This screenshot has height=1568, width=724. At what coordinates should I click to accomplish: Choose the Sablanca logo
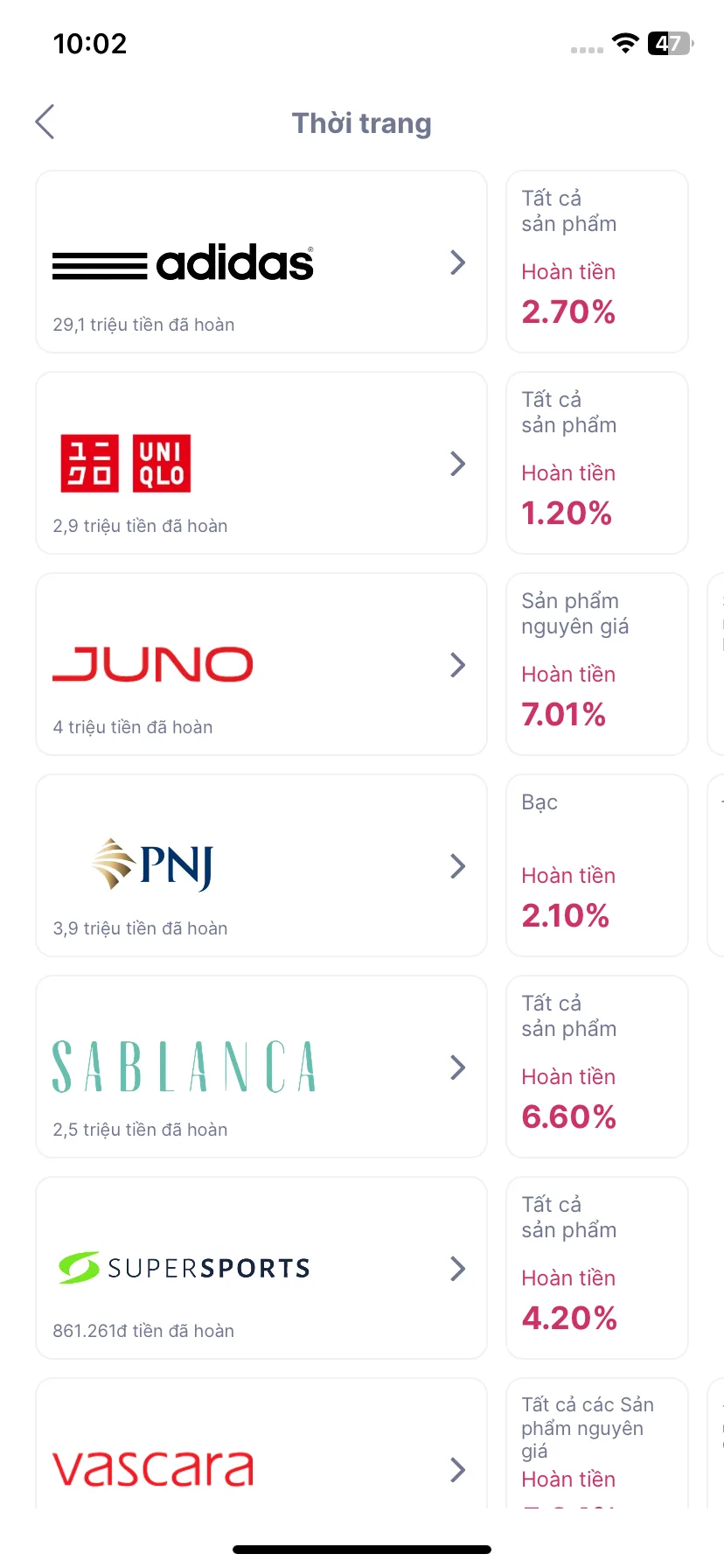tap(184, 1067)
